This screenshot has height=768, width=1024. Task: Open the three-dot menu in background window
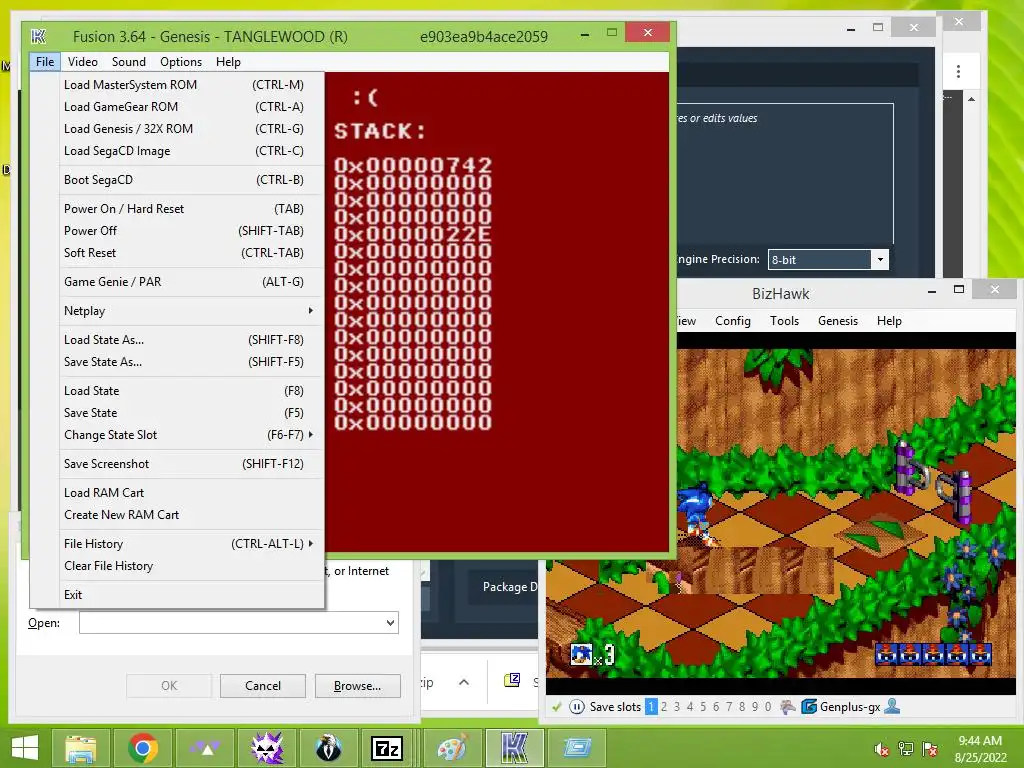[958, 71]
